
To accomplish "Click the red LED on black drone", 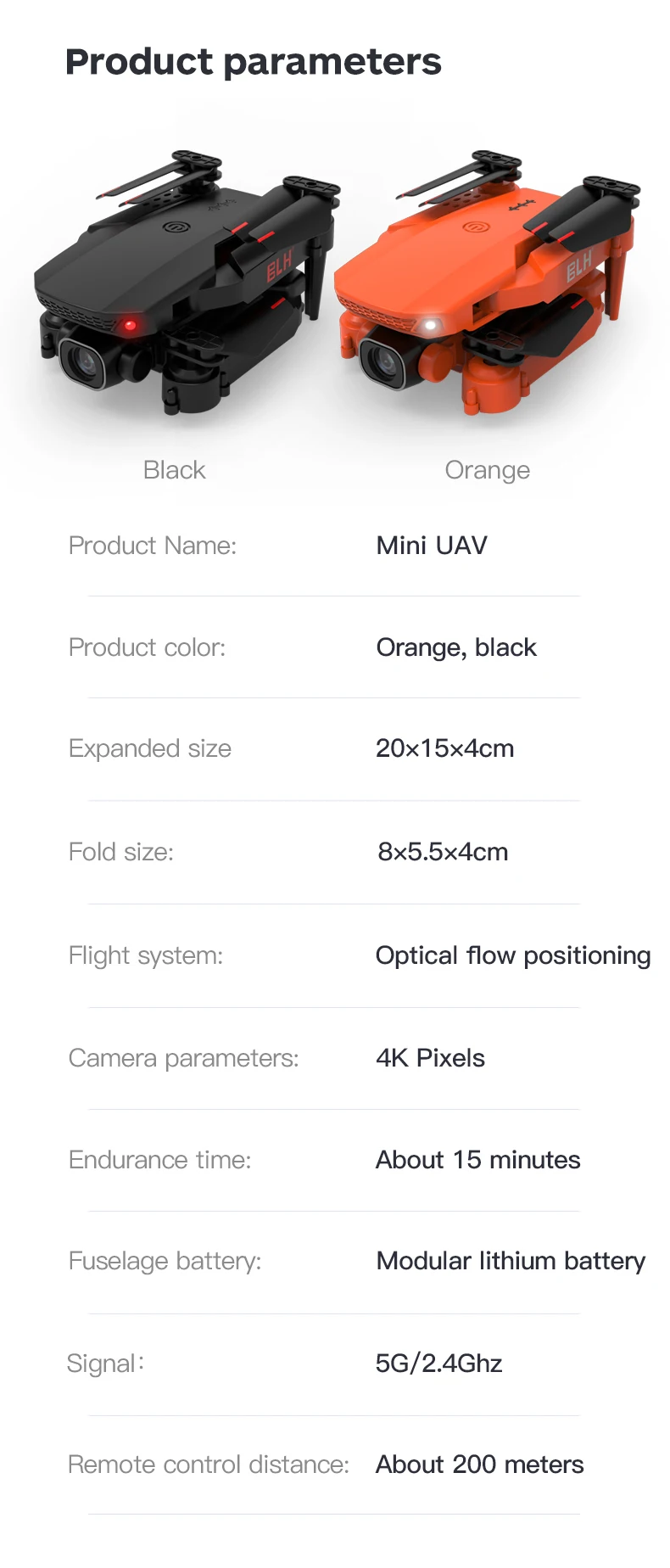I will 130,324.
